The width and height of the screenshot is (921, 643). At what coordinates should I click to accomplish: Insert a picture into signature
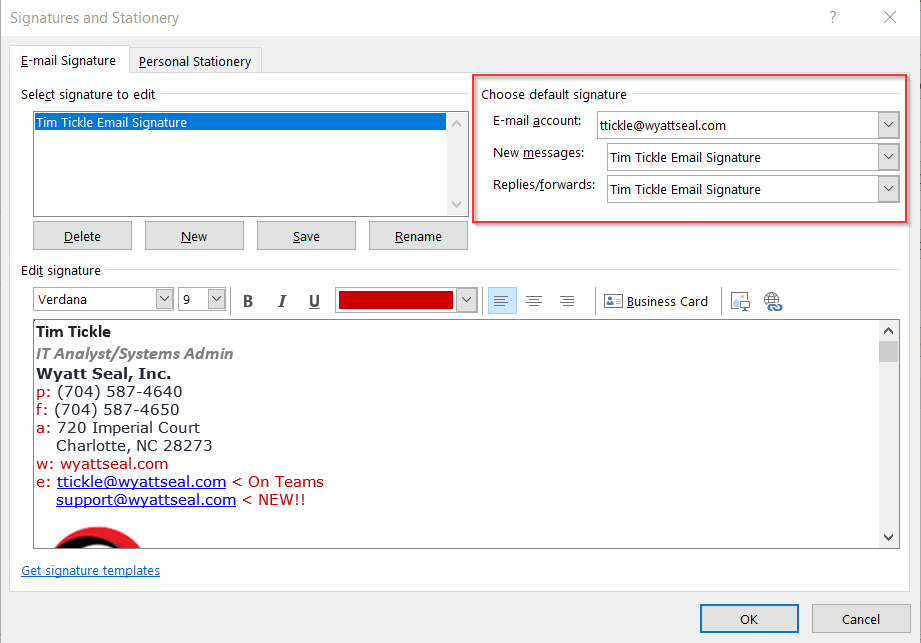(740, 301)
